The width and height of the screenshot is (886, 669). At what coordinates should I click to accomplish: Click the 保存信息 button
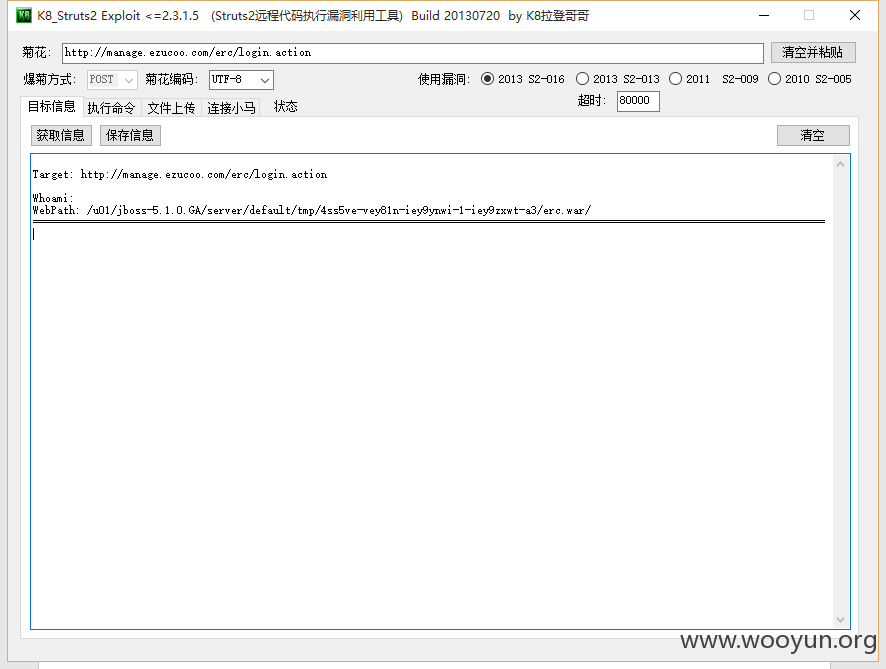[x=131, y=136]
